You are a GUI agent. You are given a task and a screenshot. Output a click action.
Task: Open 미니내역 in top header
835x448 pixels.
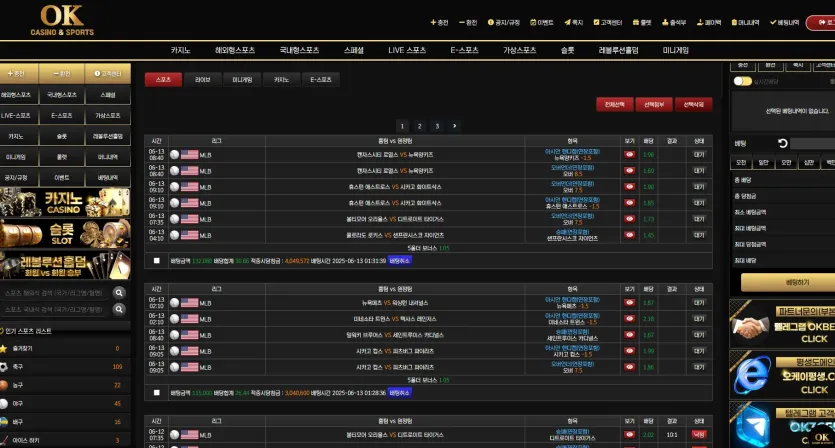746,22
